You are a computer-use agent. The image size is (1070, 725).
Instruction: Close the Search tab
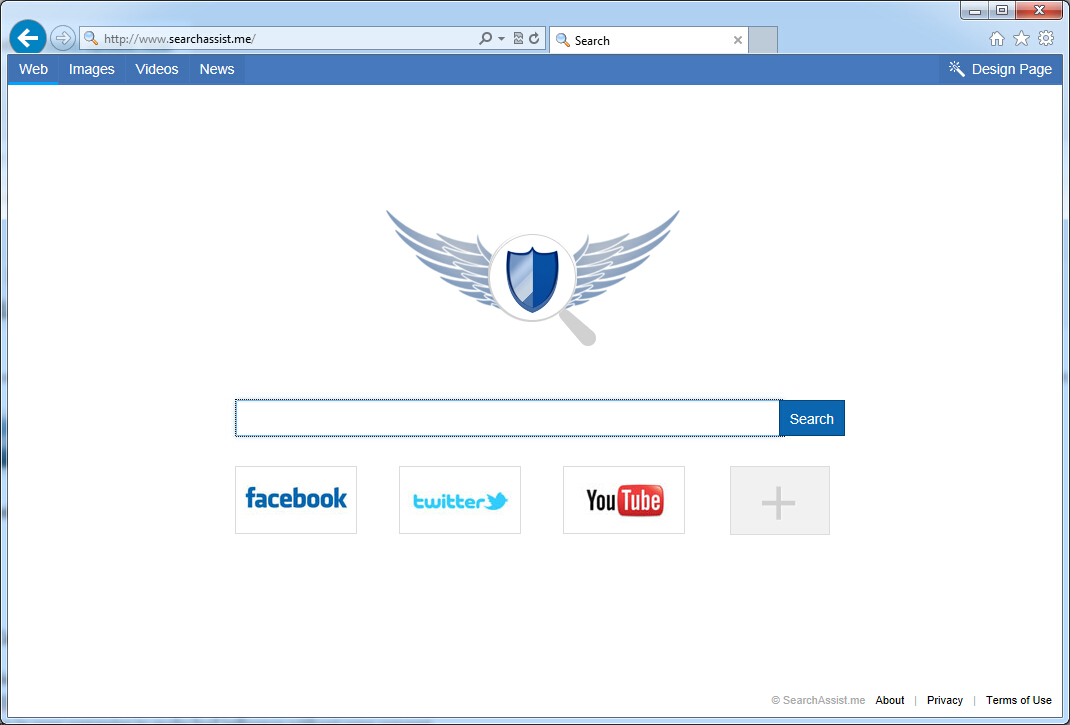738,40
